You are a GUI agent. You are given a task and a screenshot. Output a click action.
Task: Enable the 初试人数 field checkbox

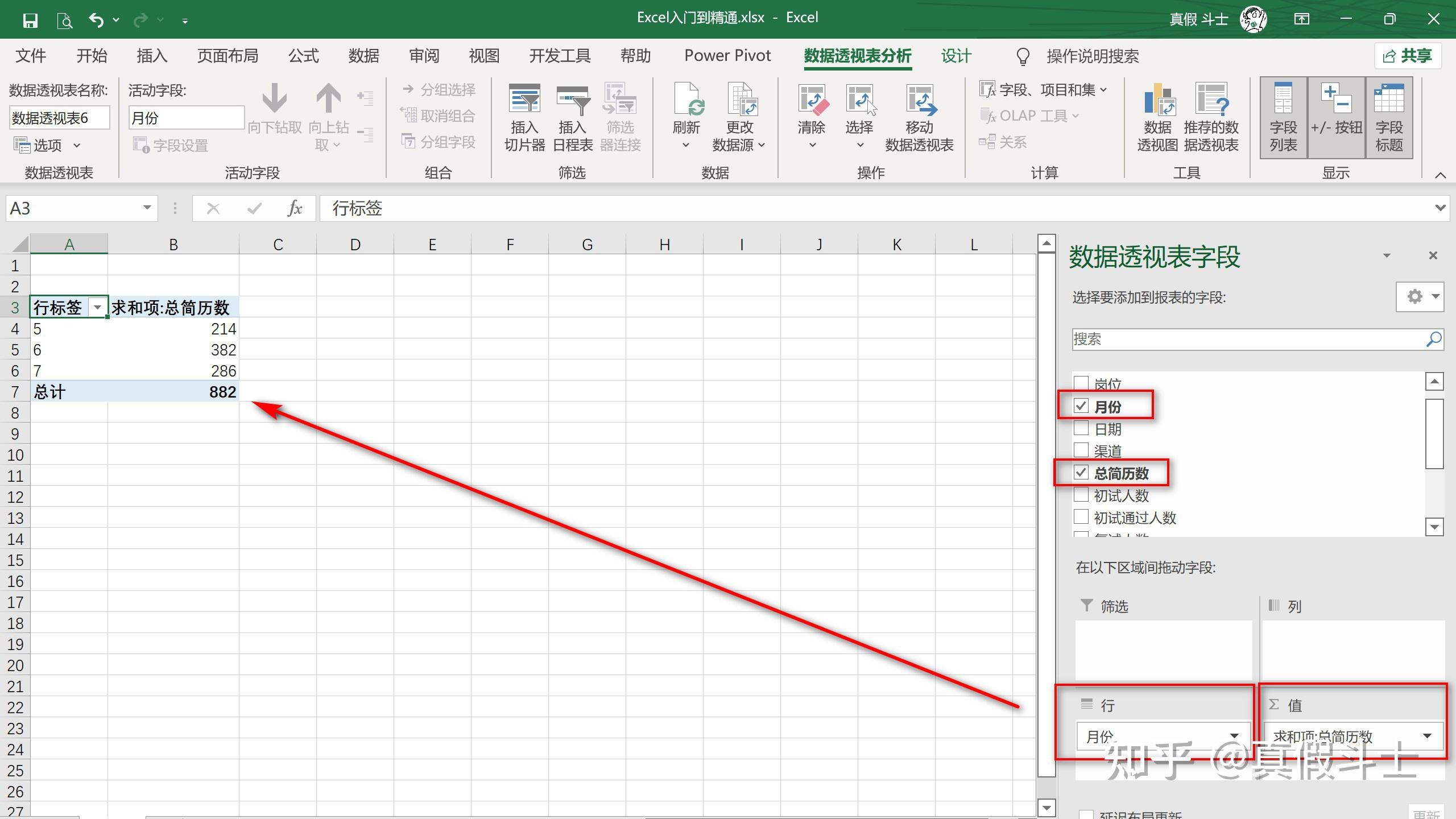(x=1081, y=495)
